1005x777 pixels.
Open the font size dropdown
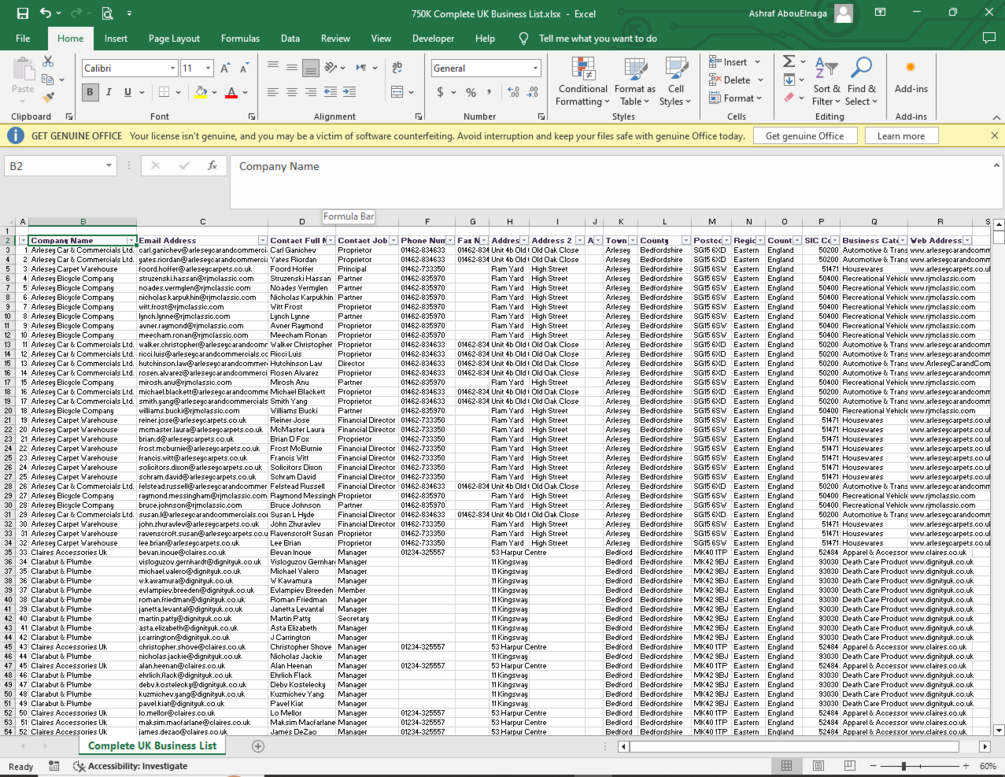208,68
